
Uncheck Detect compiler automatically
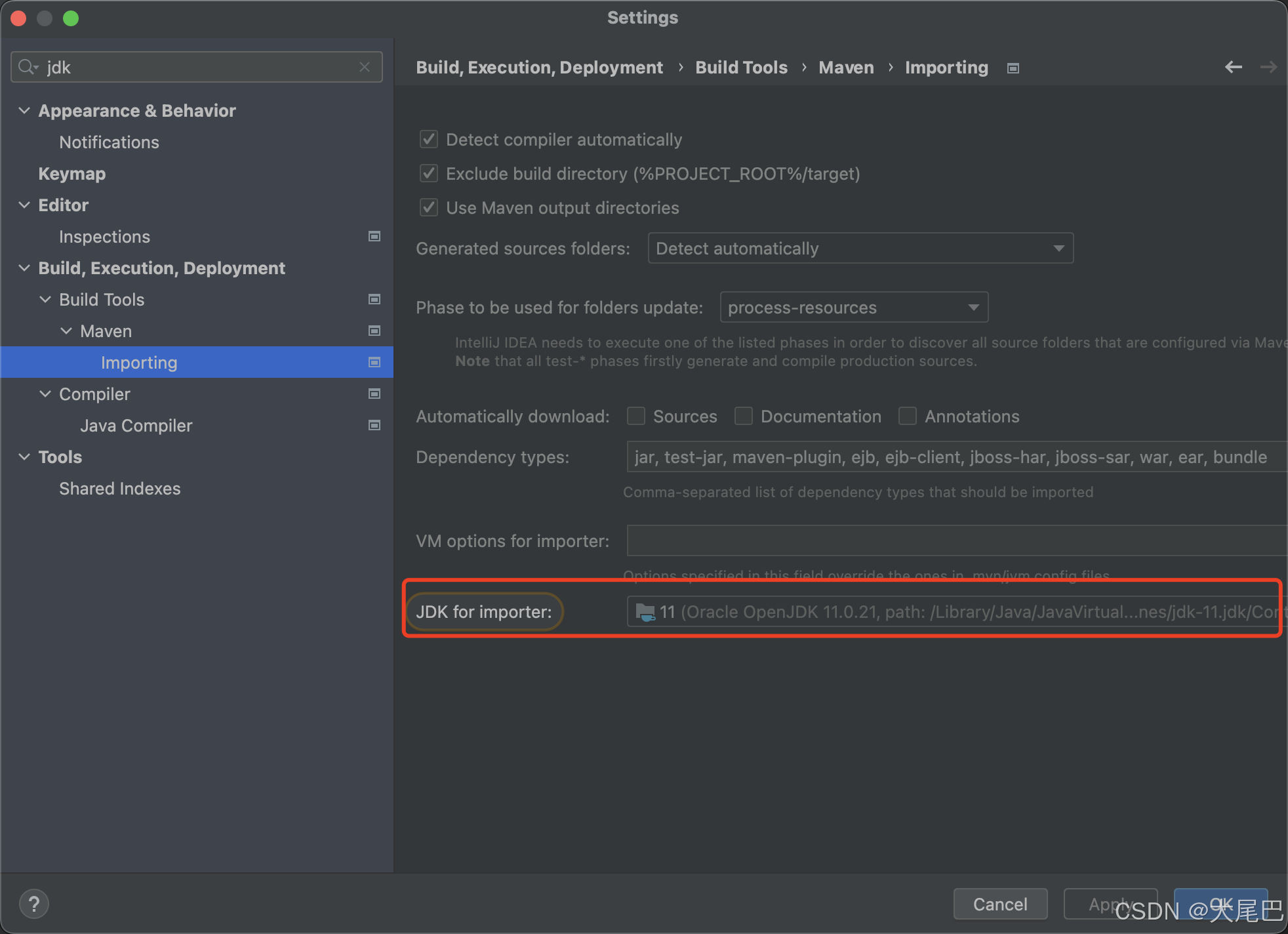[429, 139]
